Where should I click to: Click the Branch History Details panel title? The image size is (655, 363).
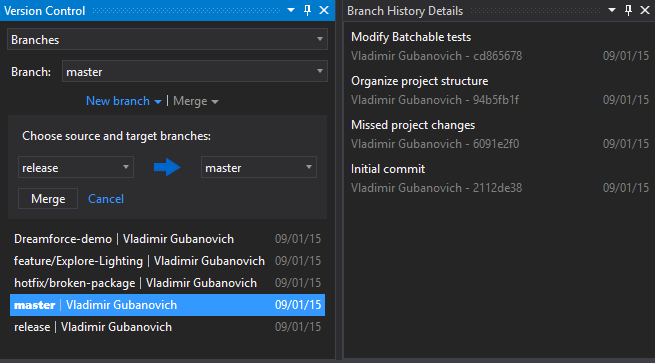[405, 11]
